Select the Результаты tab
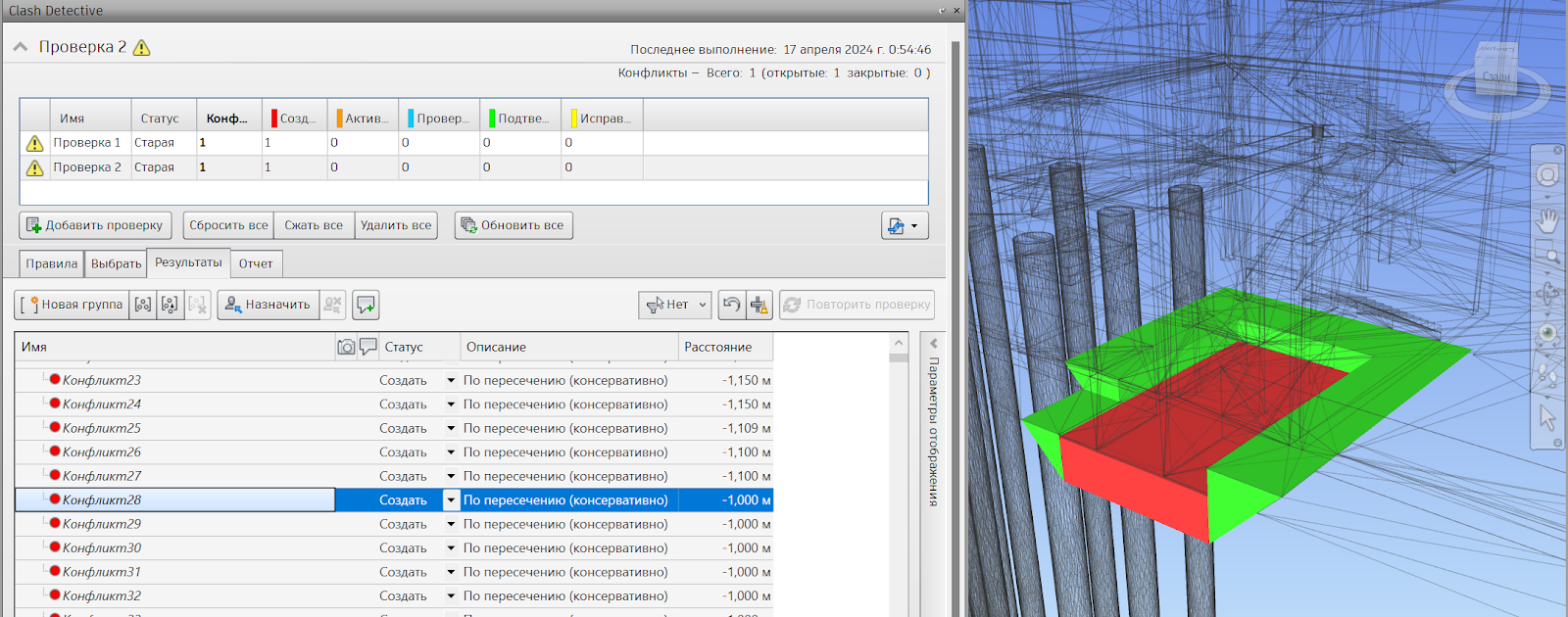The image size is (1568, 617). (x=188, y=262)
